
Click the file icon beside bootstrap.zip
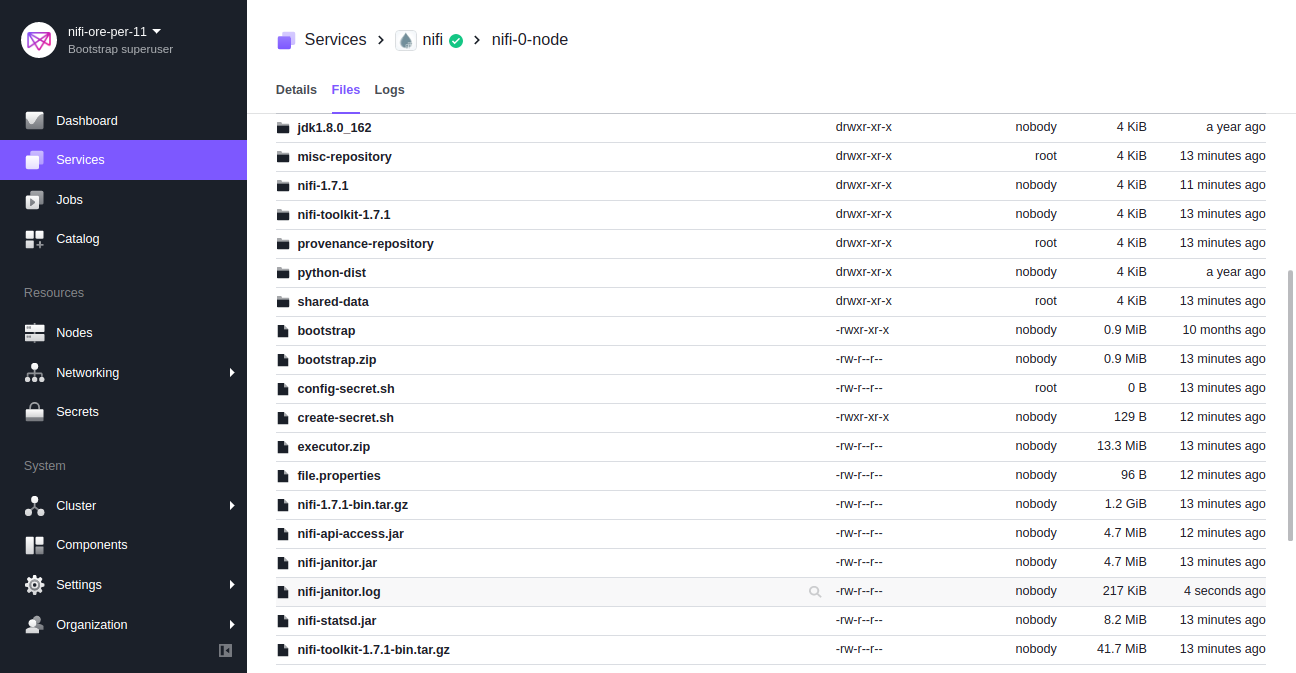[283, 360]
